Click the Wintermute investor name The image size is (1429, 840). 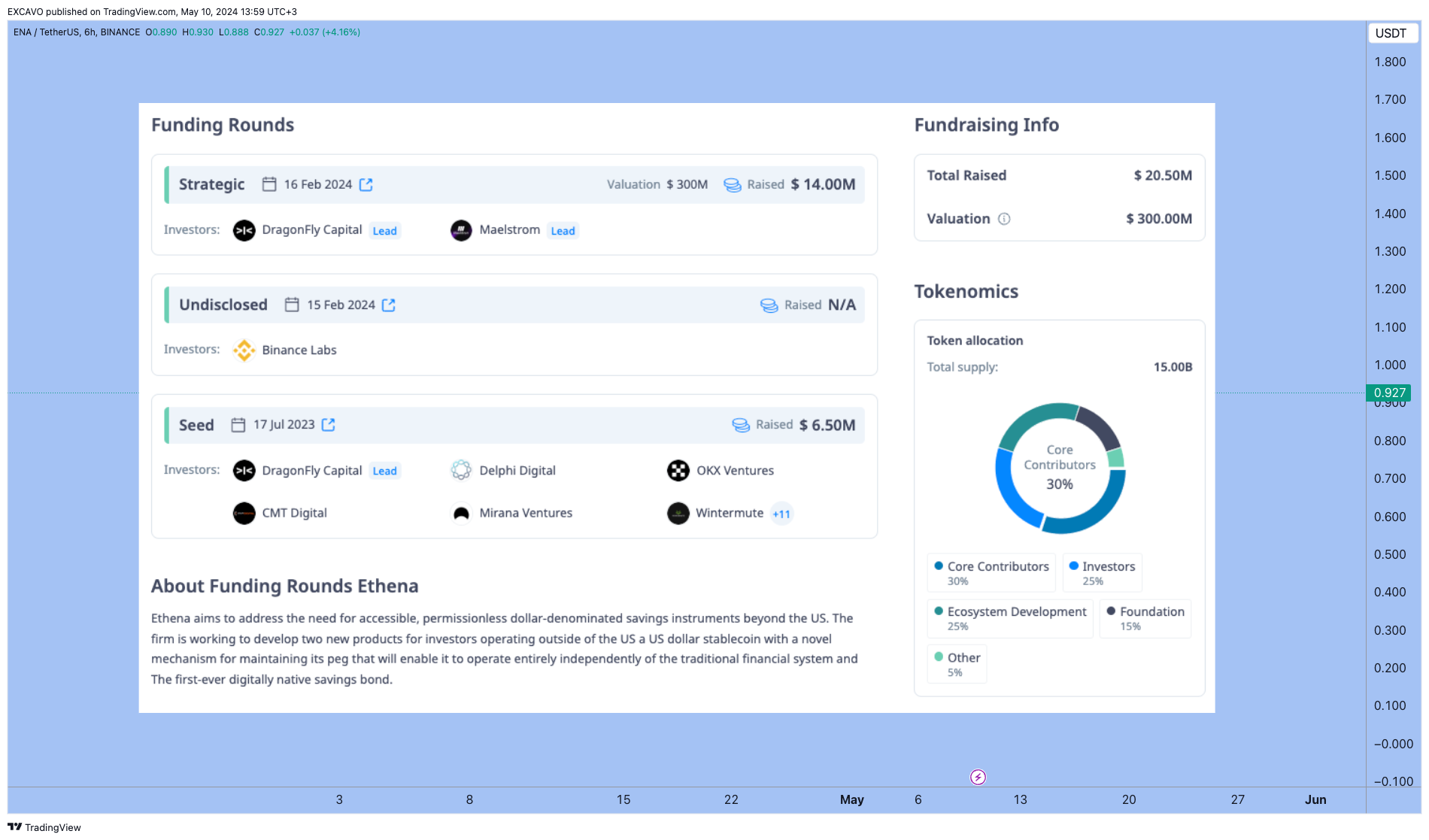pyautogui.click(x=730, y=513)
